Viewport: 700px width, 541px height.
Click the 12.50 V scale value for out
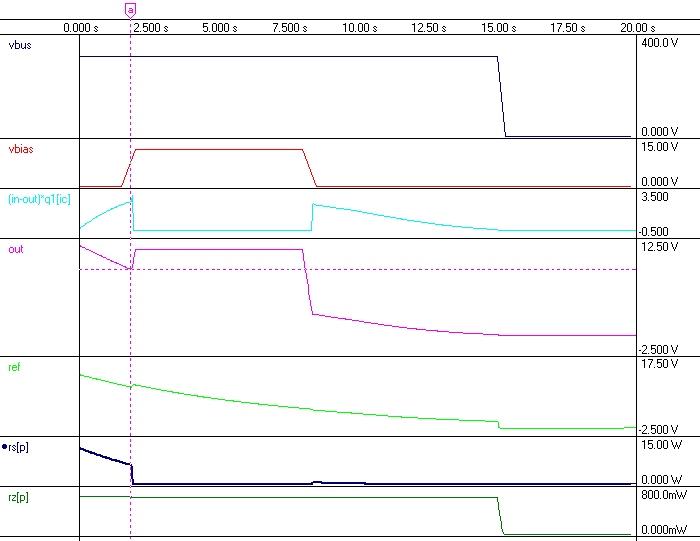(x=659, y=247)
